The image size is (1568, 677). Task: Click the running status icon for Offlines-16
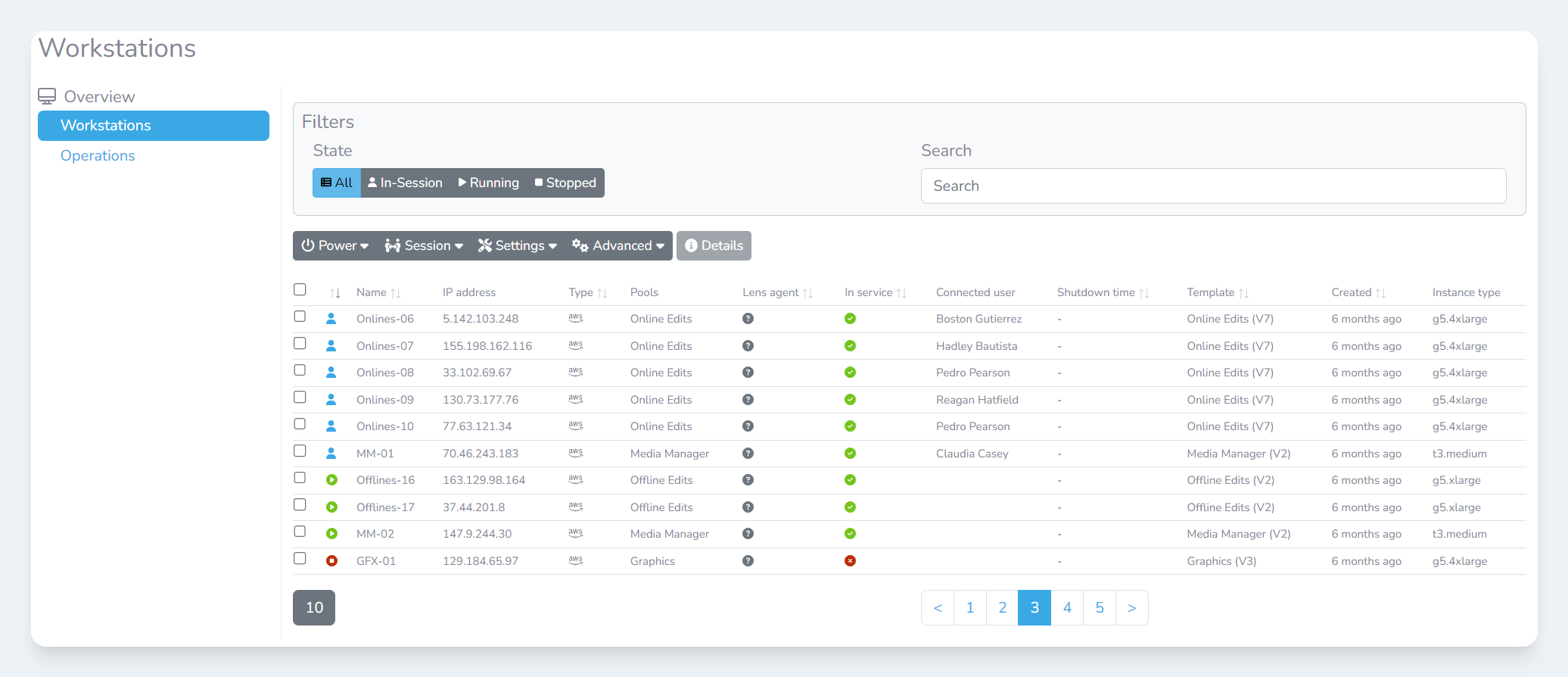(x=331, y=480)
